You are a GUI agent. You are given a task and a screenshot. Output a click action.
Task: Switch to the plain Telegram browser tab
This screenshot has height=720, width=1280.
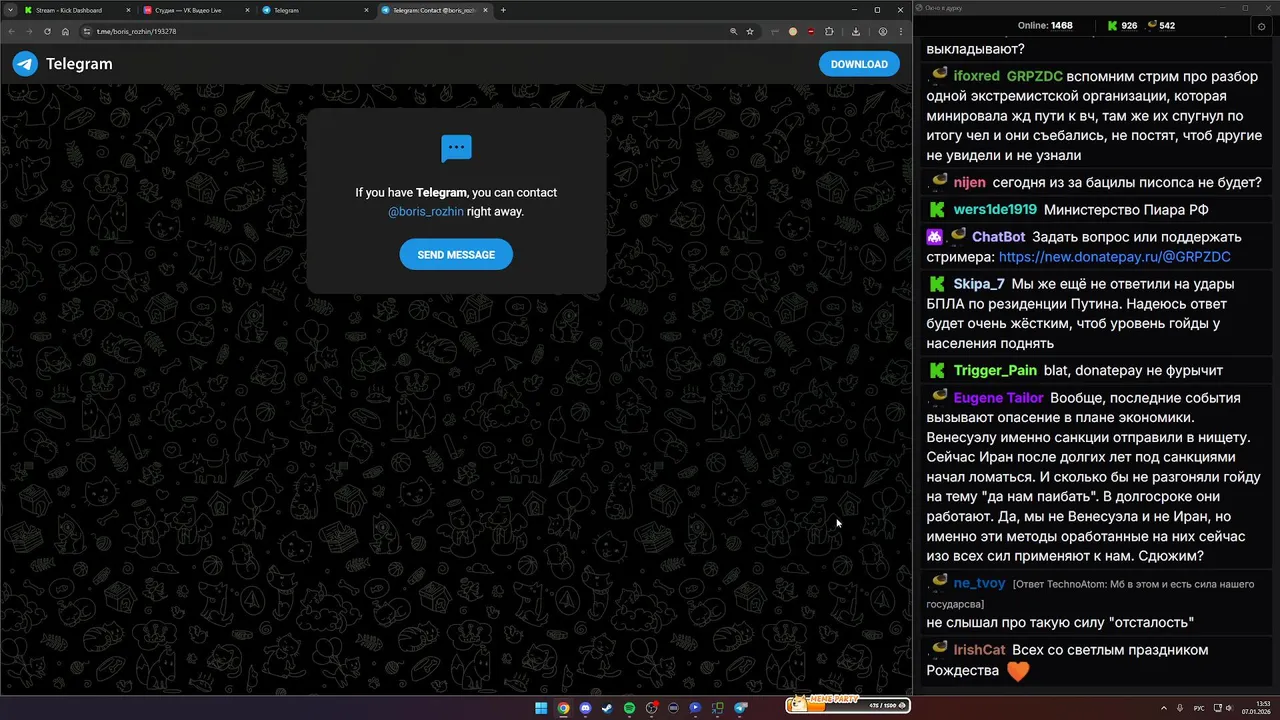point(313,10)
